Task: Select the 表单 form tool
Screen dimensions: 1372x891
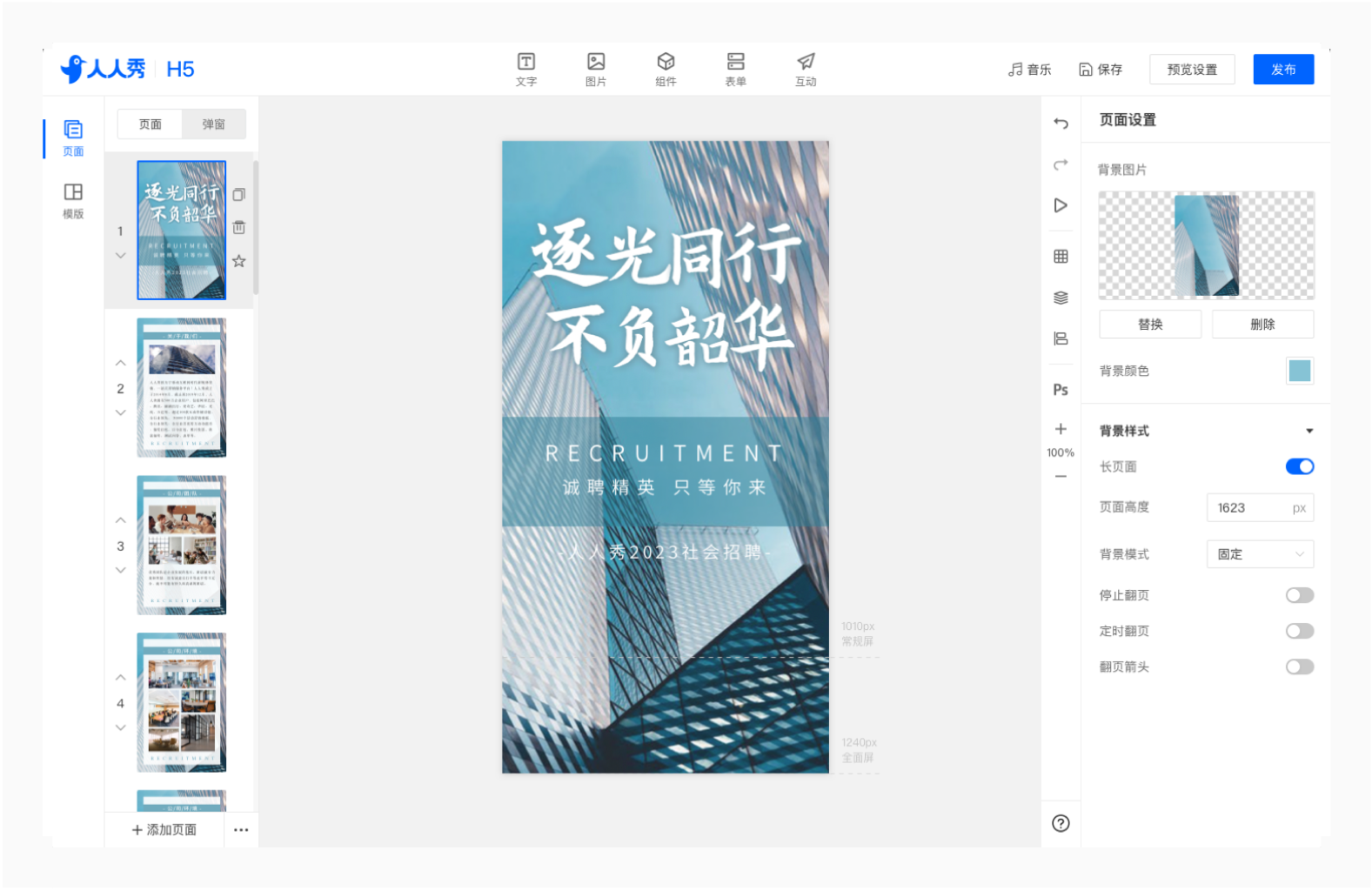Action: [x=736, y=70]
